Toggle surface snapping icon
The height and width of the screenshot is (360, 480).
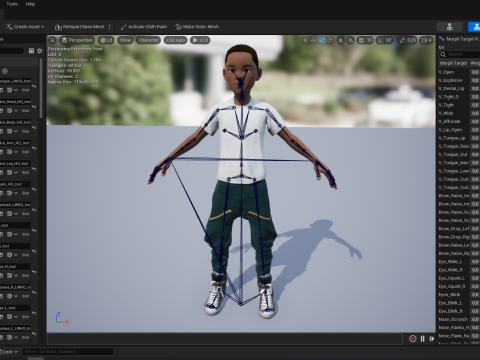click(x=350, y=40)
